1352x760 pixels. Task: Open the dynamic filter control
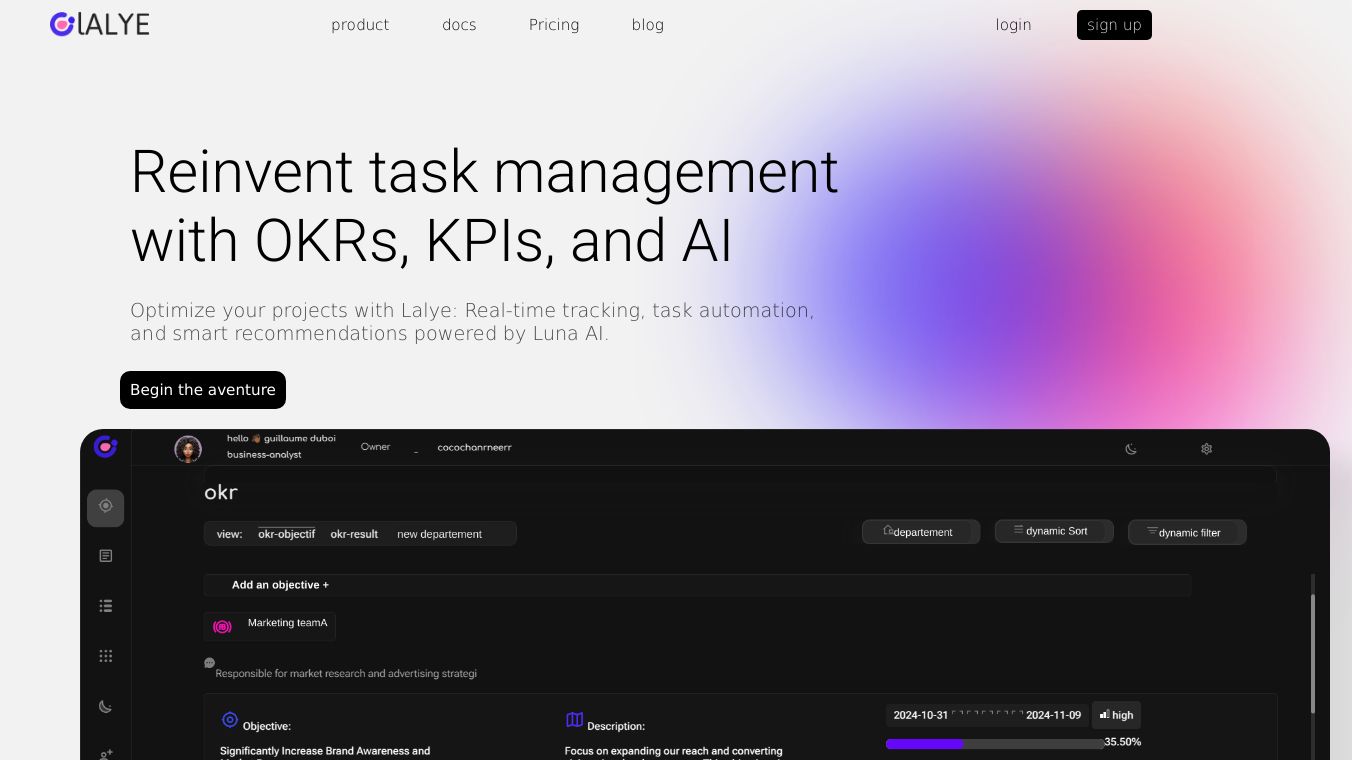coord(1187,532)
